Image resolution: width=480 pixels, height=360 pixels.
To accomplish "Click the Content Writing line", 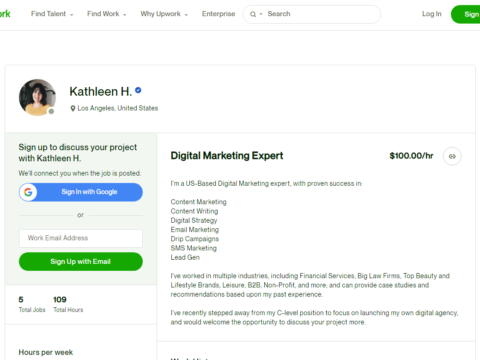I will tap(194, 211).
